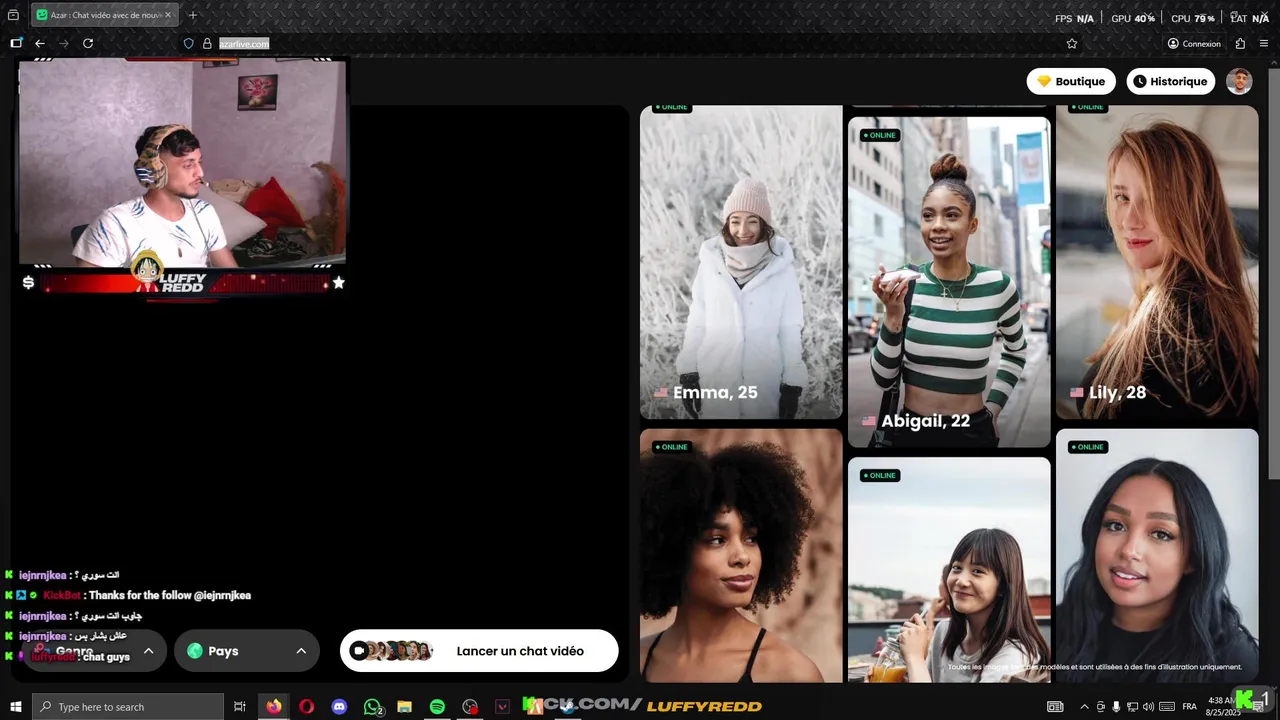Open Task View on the taskbar

tap(240, 707)
